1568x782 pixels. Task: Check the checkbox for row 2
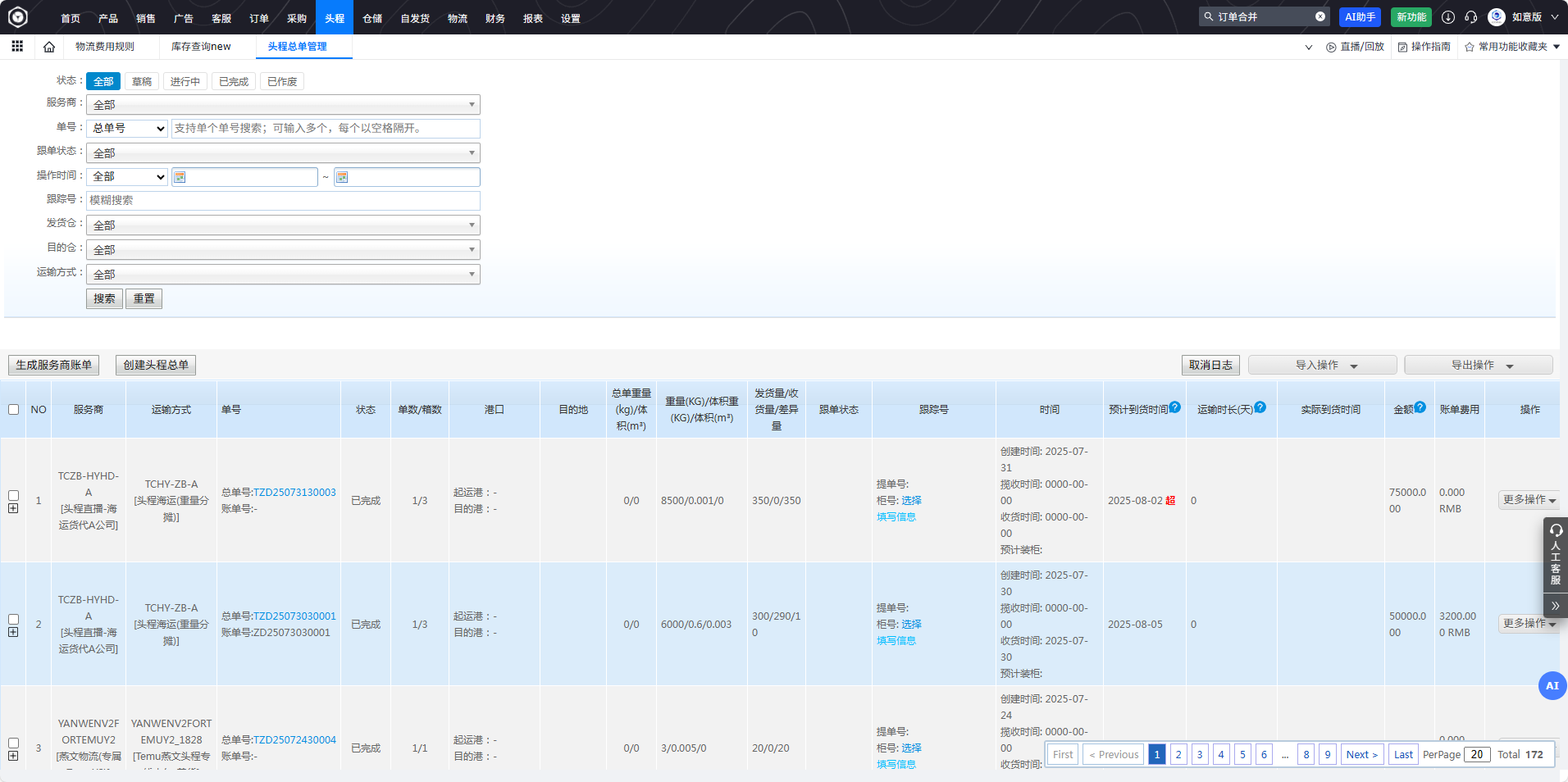pos(13,619)
